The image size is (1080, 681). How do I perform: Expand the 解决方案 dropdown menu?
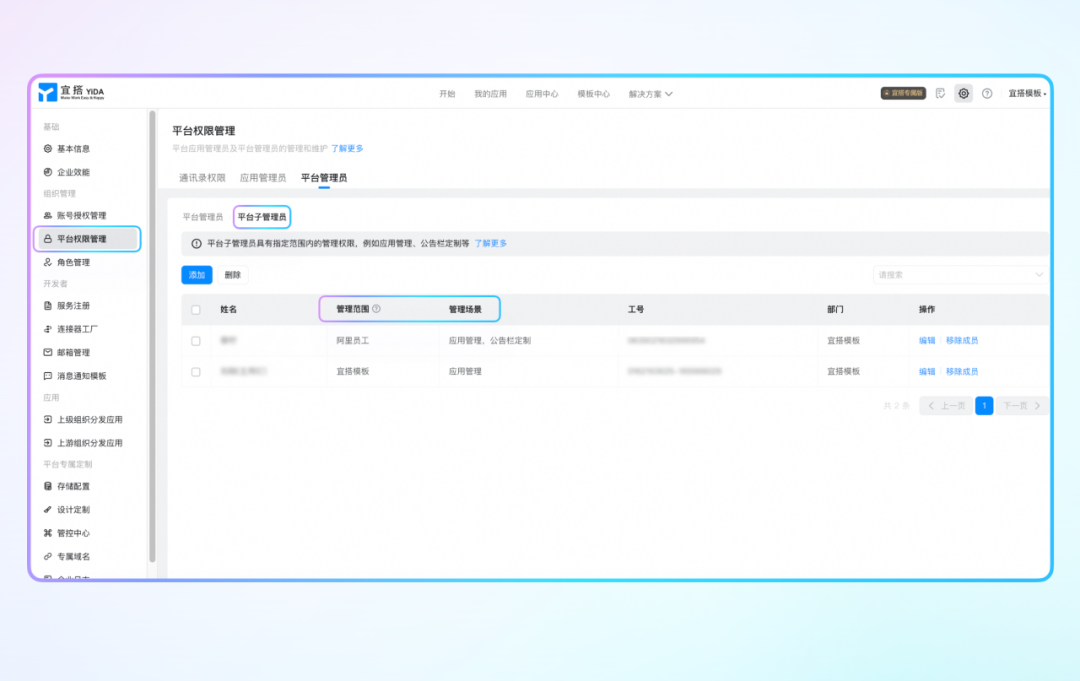point(651,94)
